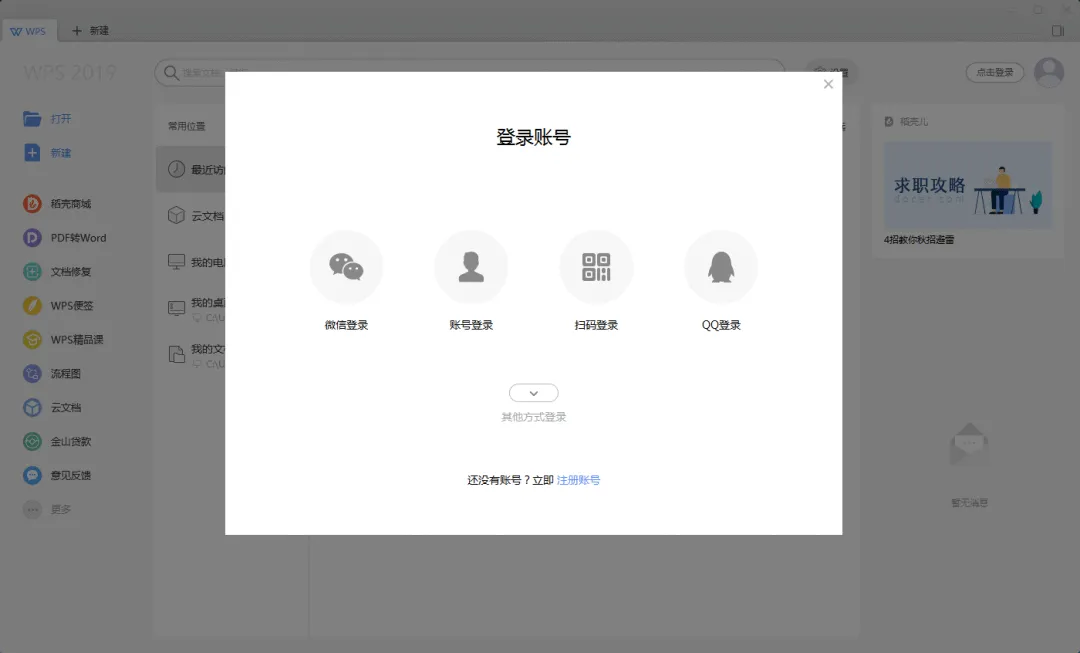This screenshot has height=653, width=1080.
Task: Open the 流程图 flowchart tool
Action: pyautogui.click(x=52, y=373)
